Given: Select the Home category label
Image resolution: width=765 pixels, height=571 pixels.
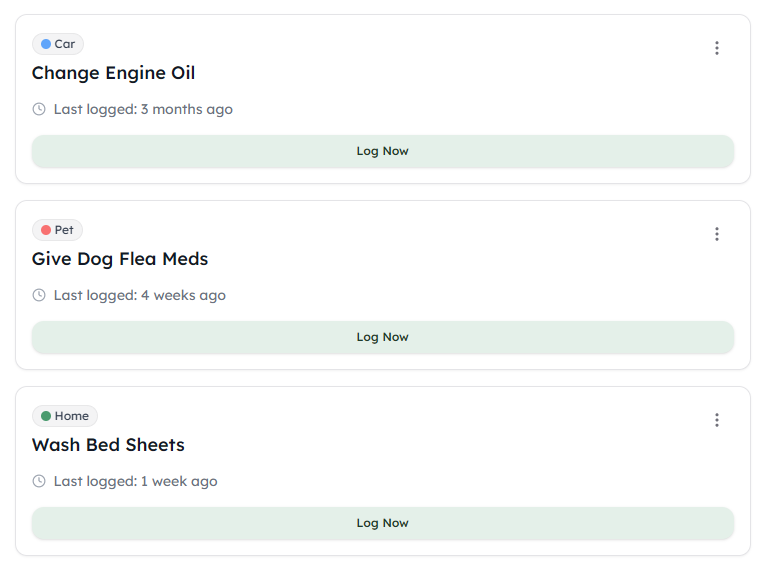Looking at the screenshot, I should point(71,416).
